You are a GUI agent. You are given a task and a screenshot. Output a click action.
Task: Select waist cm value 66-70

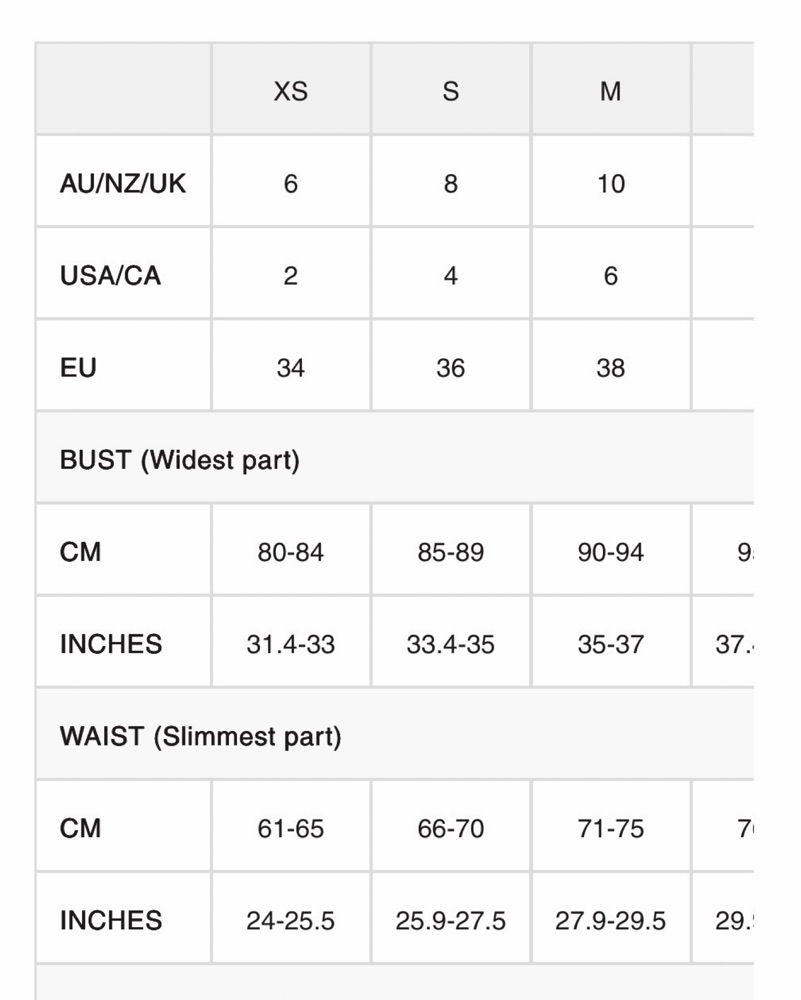click(x=451, y=828)
